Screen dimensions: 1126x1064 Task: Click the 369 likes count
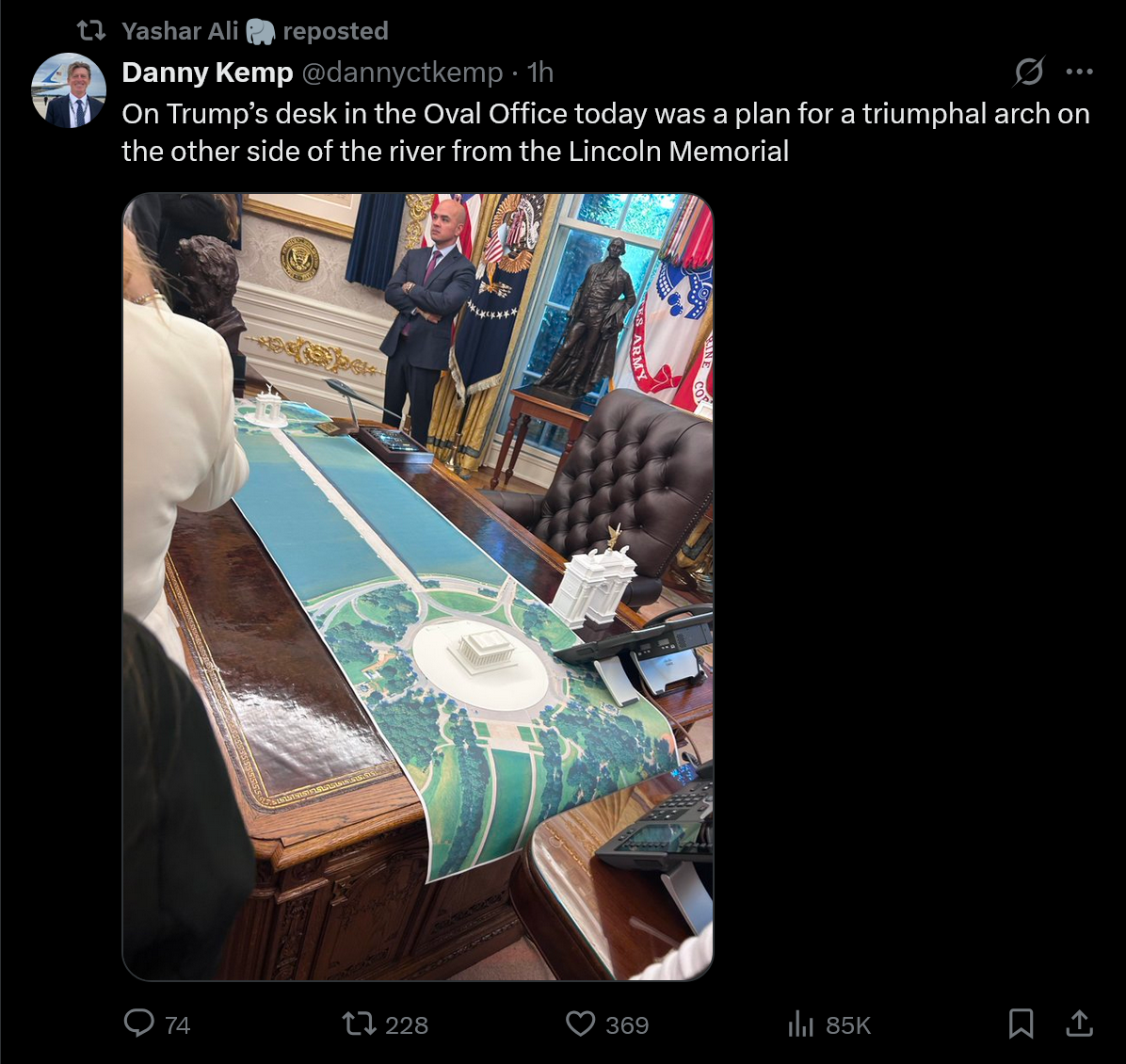[627, 1024]
